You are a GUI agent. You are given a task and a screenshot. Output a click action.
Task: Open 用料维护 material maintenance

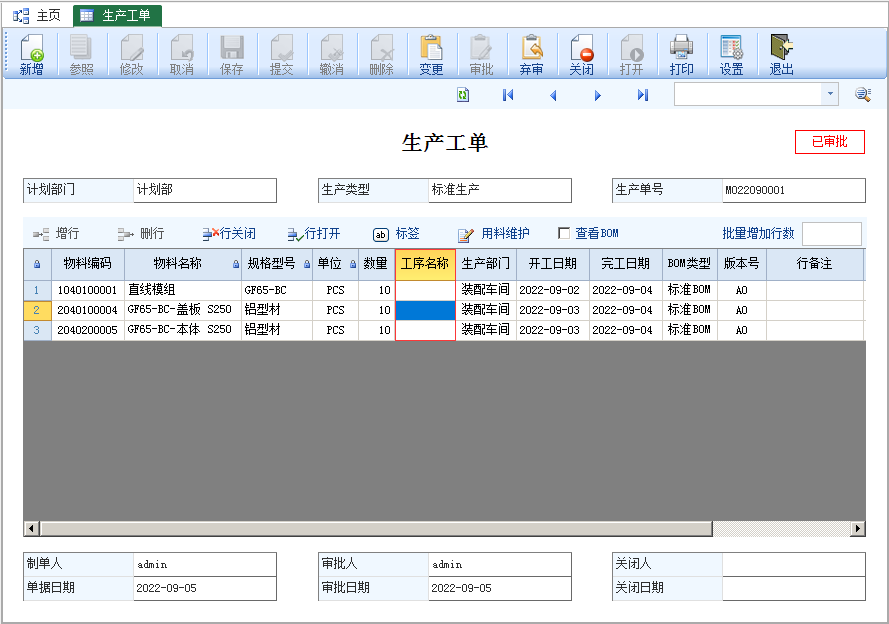point(493,234)
